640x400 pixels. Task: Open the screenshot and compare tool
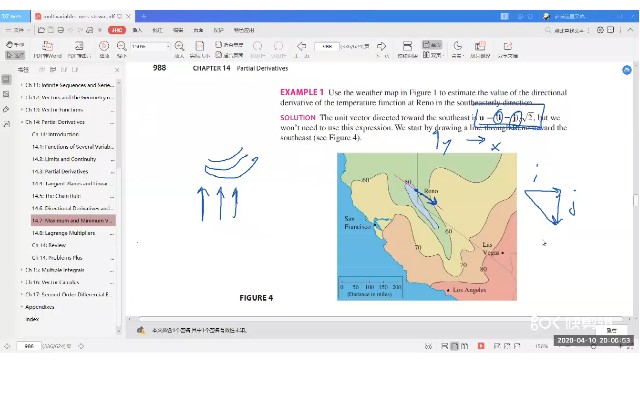480,50
